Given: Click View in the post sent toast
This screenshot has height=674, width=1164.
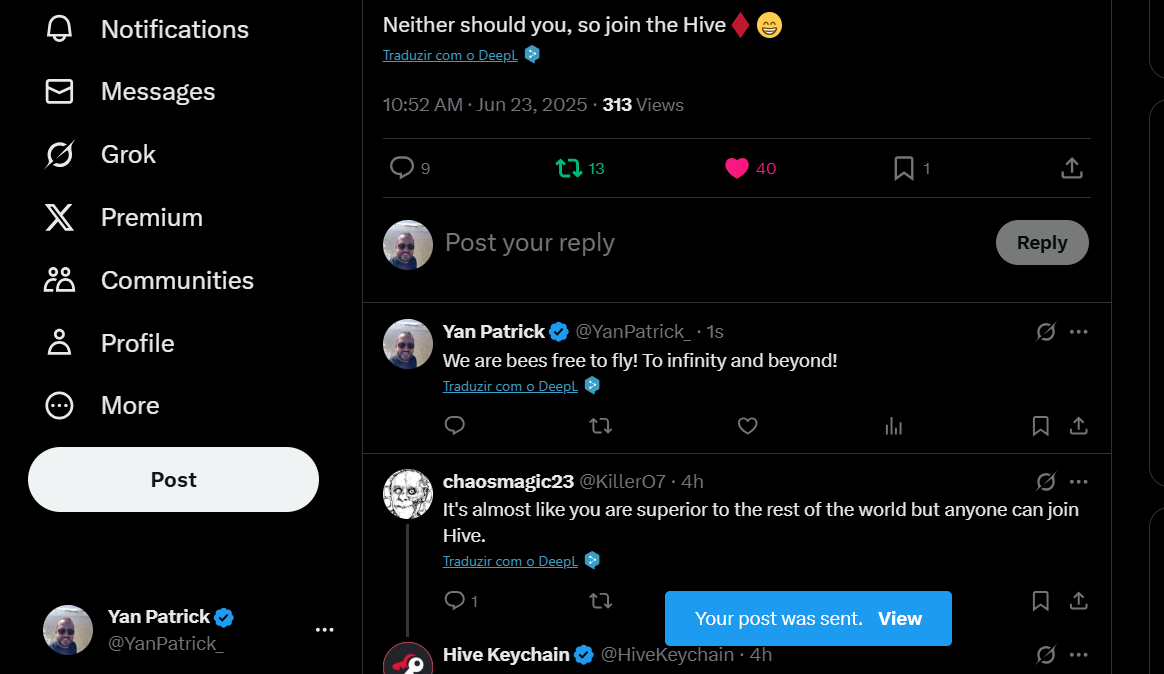Looking at the screenshot, I should [900, 618].
